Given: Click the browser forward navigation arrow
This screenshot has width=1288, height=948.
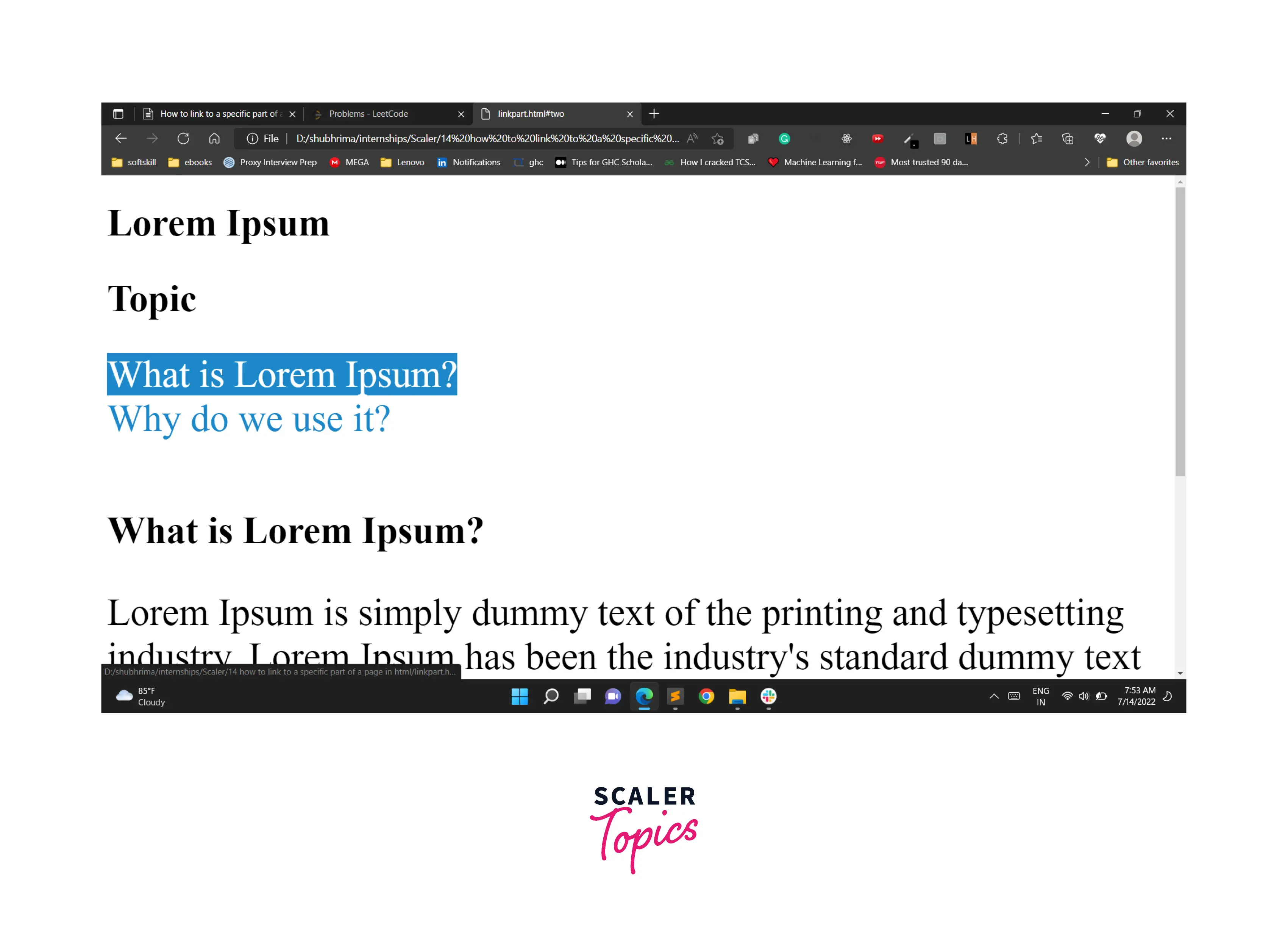Looking at the screenshot, I should [x=149, y=138].
